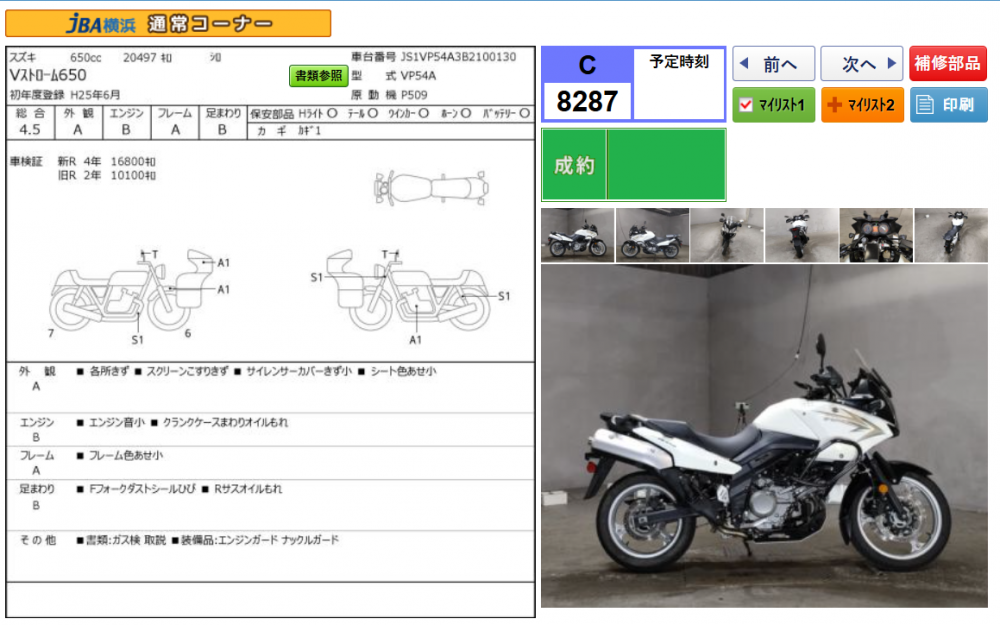Click the note 書類:ガス検 取説
This screenshot has height=625, width=1000.
pyautogui.click(x=126, y=540)
